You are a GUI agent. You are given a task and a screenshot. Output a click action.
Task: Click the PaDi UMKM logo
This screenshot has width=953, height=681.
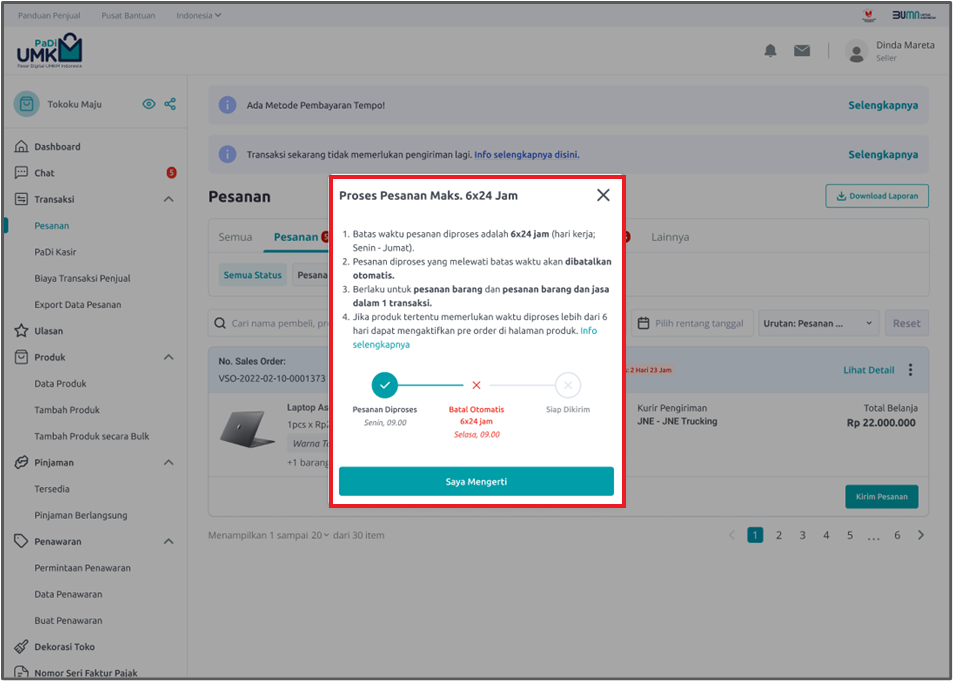tap(50, 50)
